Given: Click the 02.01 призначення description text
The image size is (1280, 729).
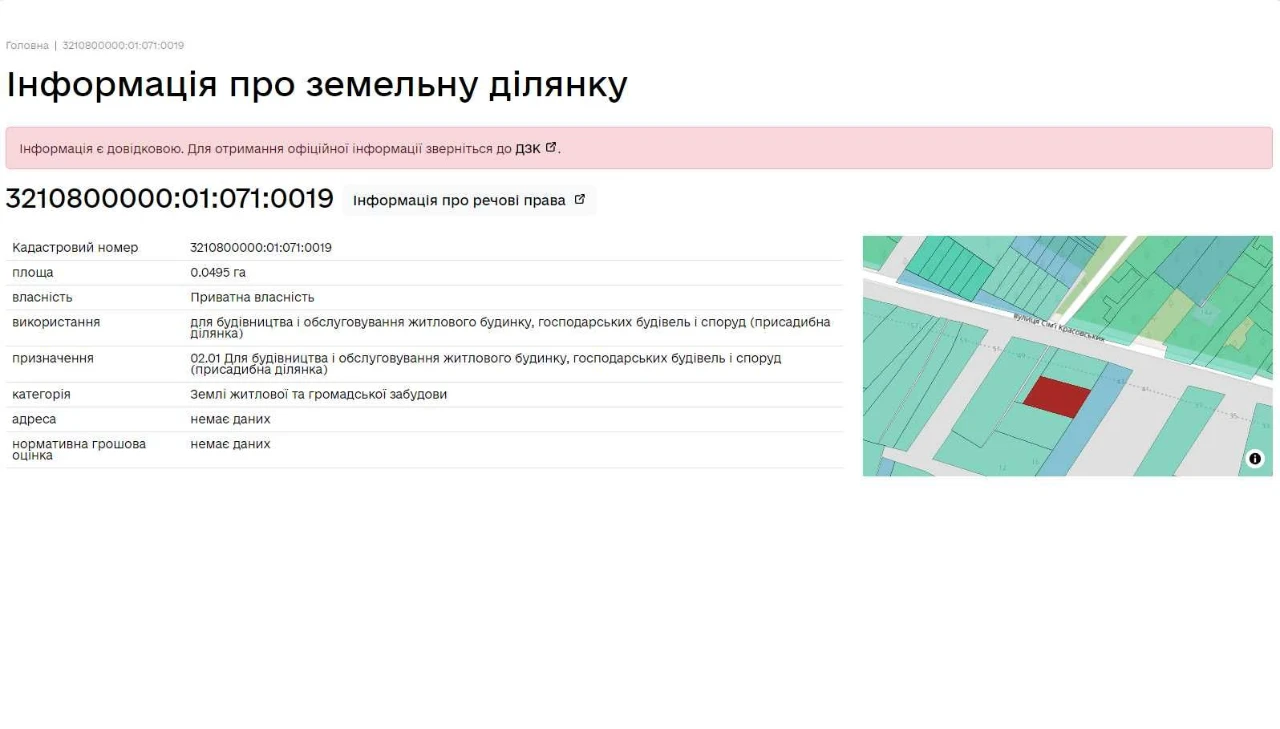Looking at the screenshot, I should tap(486, 364).
